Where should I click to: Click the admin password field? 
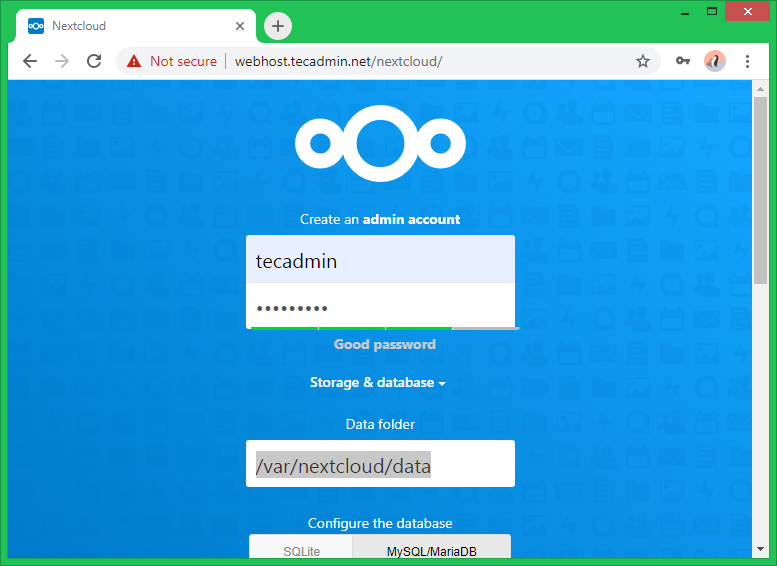coord(381,305)
